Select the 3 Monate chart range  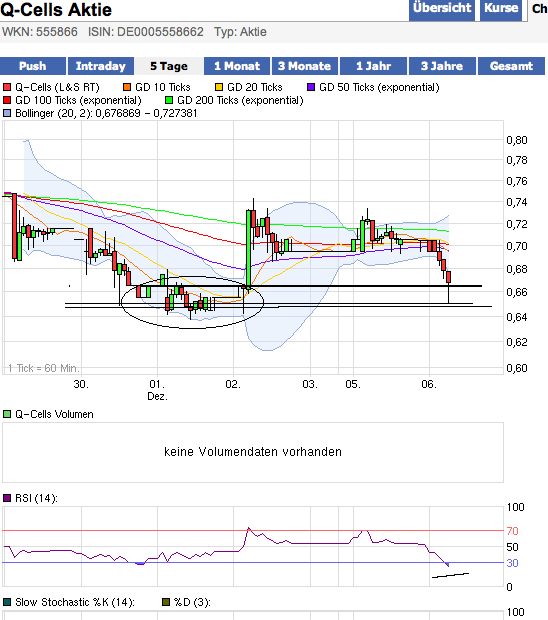tap(305, 66)
